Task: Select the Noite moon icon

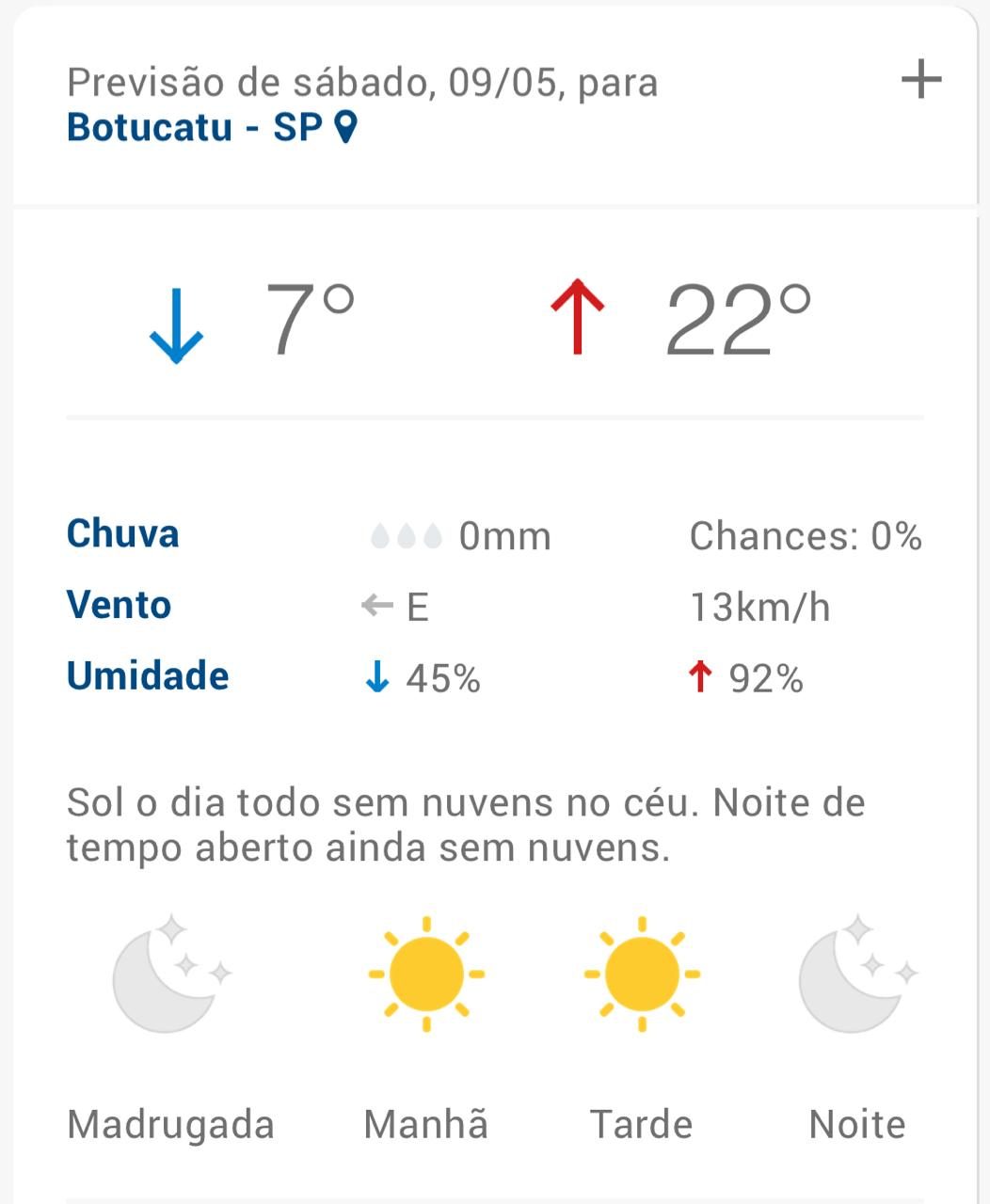Action: pos(858,973)
